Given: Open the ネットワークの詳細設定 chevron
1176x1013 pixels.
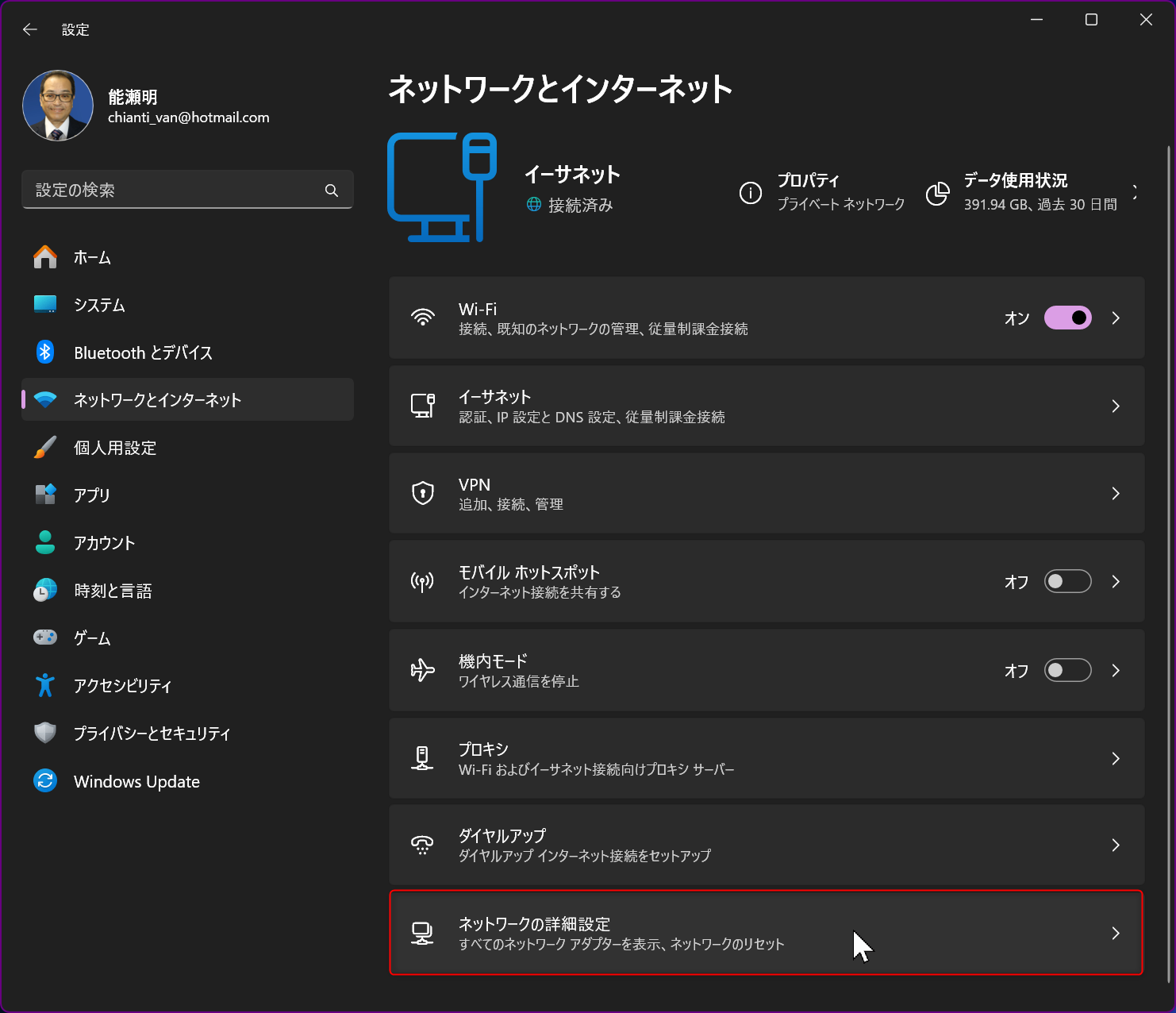Looking at the screenshot, I should [1116, 933].
